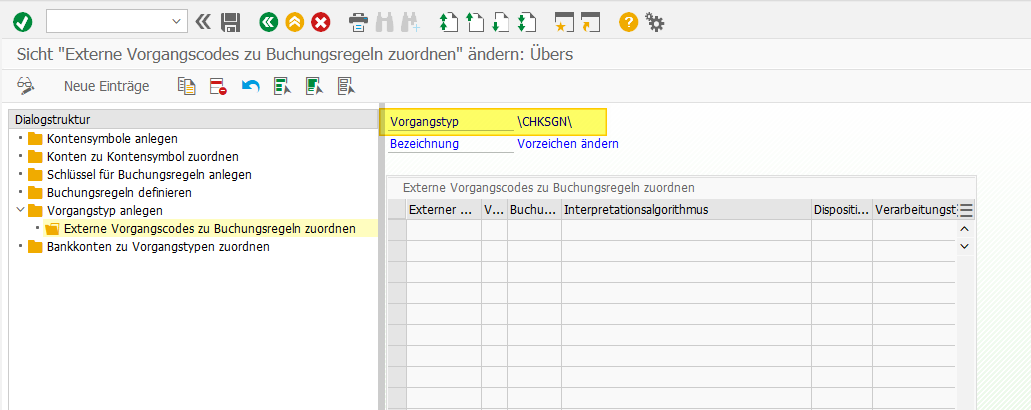Click the Copy as icon

tap(186, 86)
